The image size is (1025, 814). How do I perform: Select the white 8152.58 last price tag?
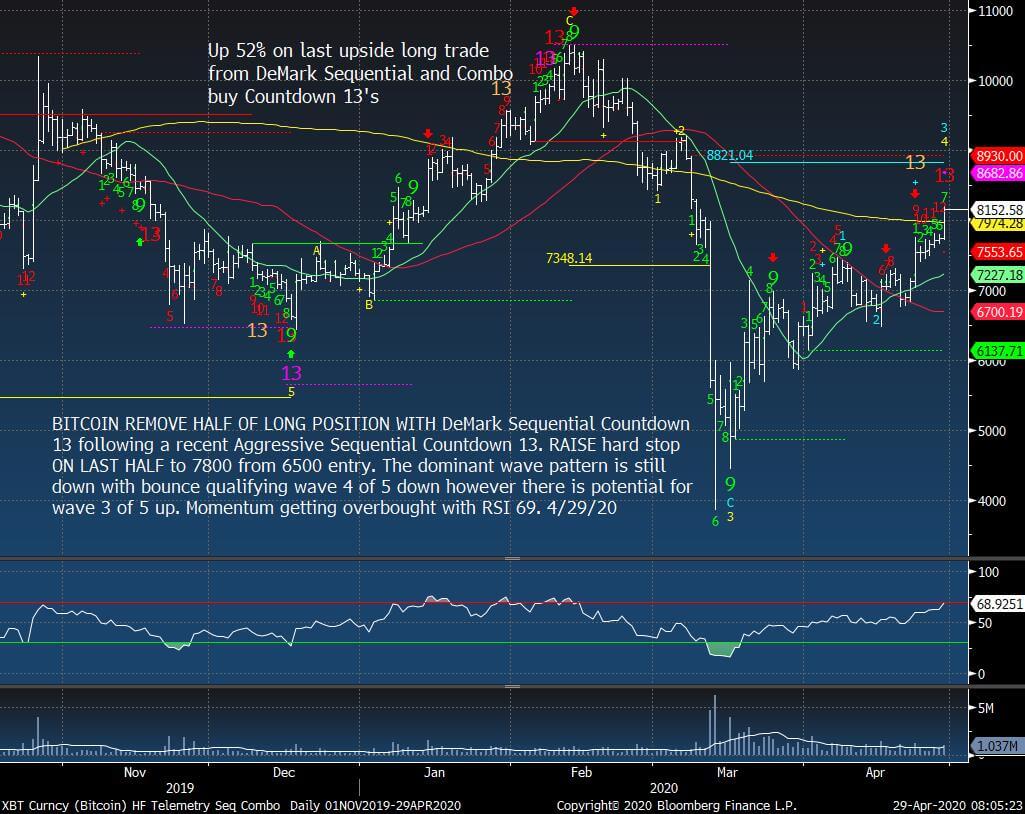pyautogui.click(x=998, y=209)
